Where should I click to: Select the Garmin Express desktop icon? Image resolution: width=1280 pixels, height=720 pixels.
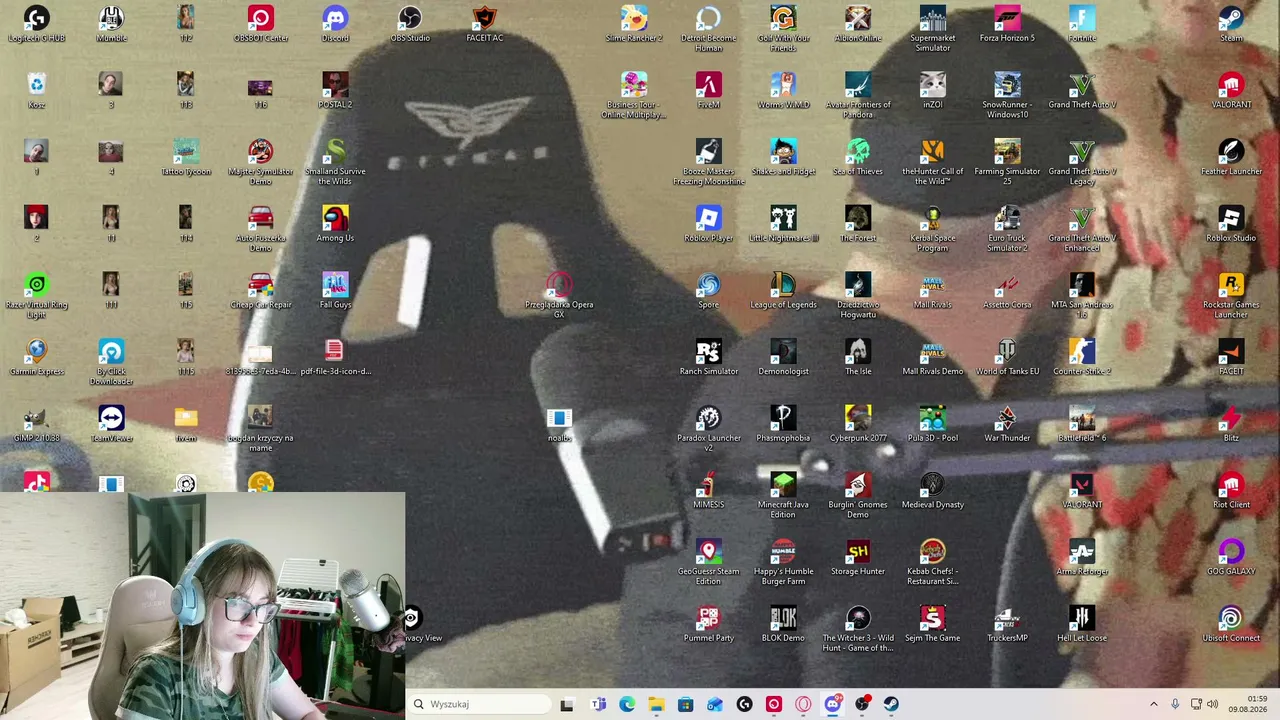(36, 358)
